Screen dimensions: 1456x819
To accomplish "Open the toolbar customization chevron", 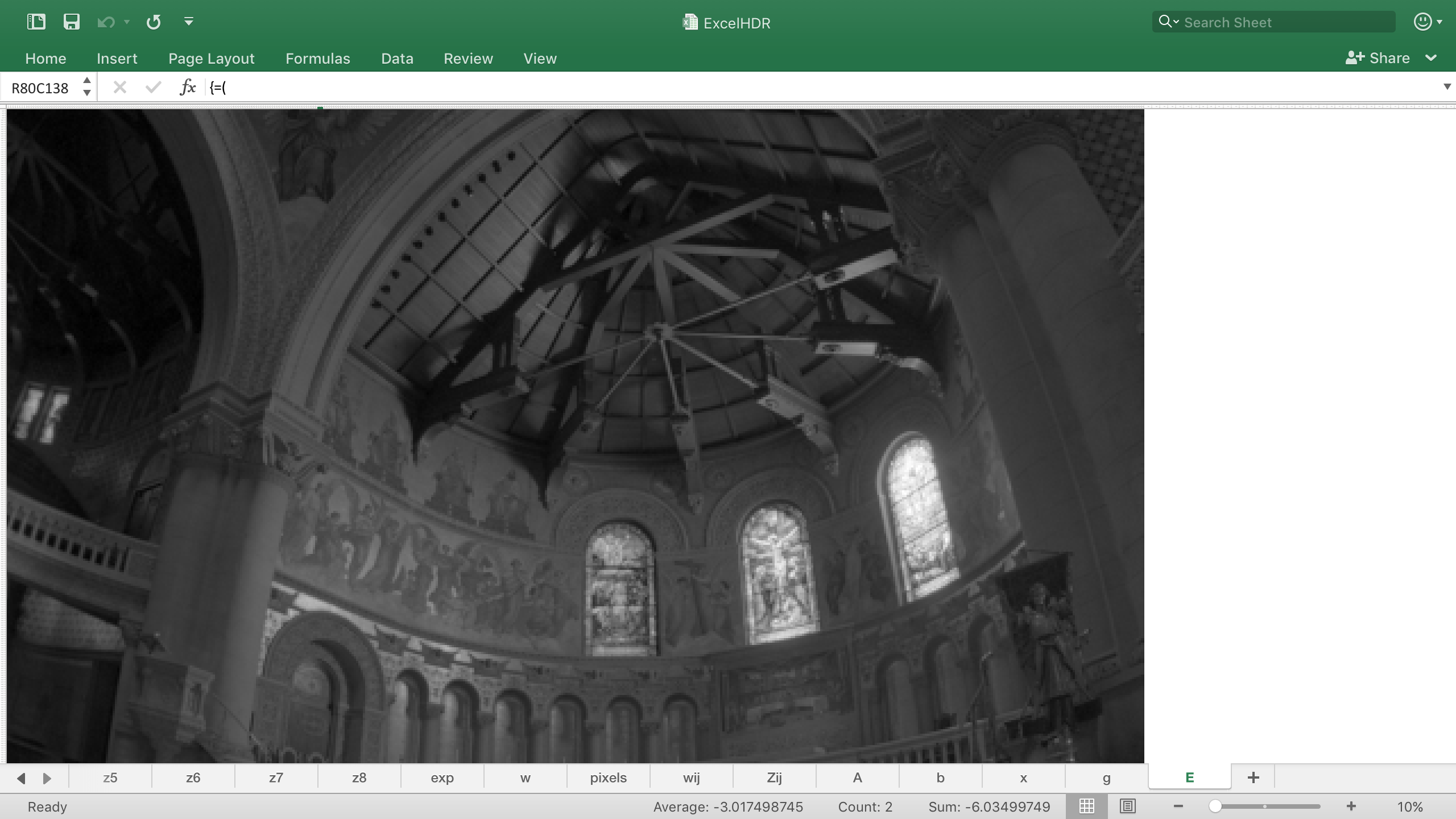I will tap(188, 22).
